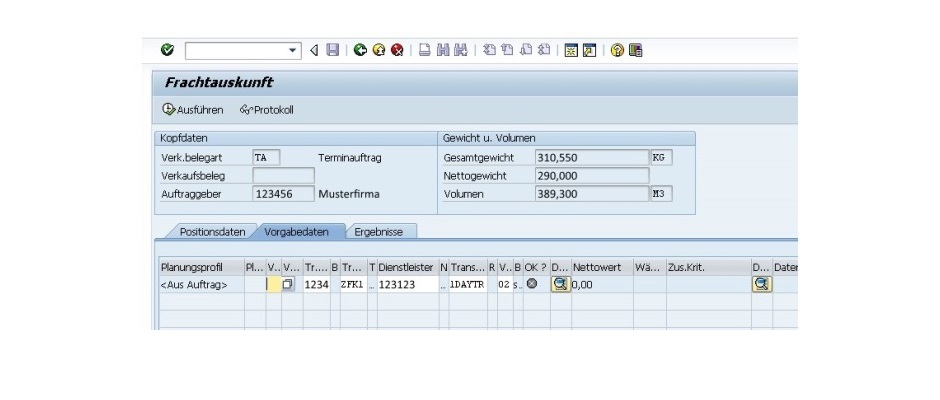
Task: Open the command field dropdown arrow
Action: tap(293, 50)
